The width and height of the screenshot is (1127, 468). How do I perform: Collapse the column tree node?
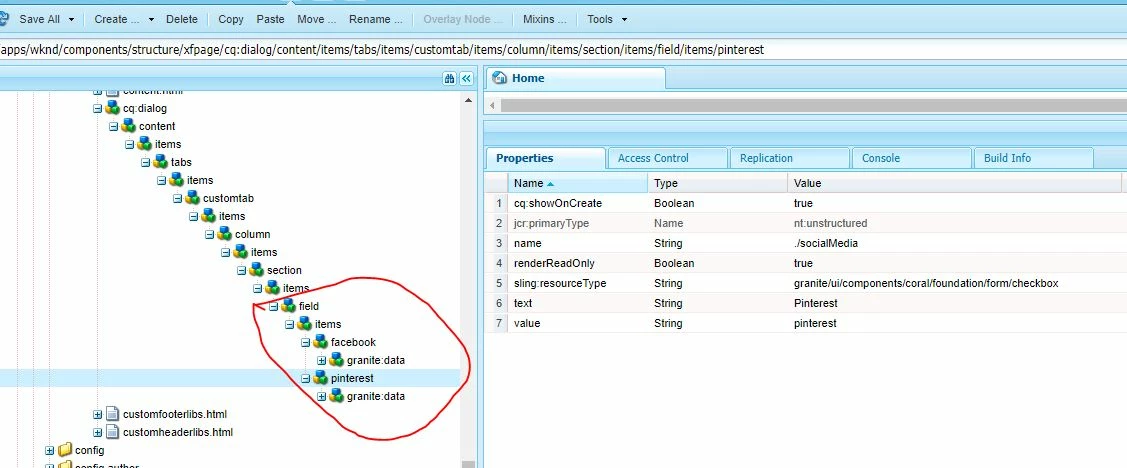(x=210, y=234)
